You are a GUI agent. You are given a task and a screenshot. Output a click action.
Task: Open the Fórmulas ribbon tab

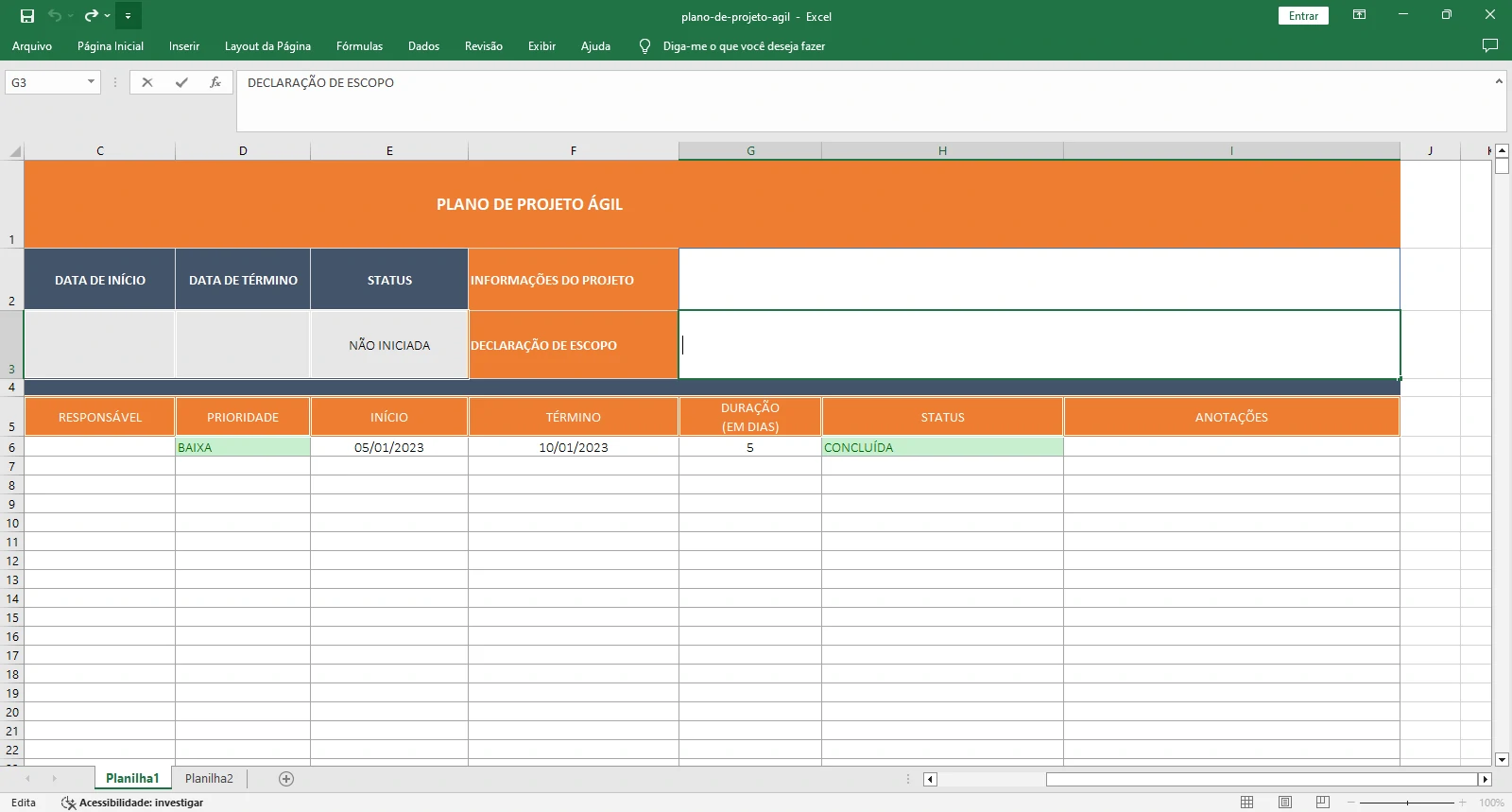tap(359, 46)
